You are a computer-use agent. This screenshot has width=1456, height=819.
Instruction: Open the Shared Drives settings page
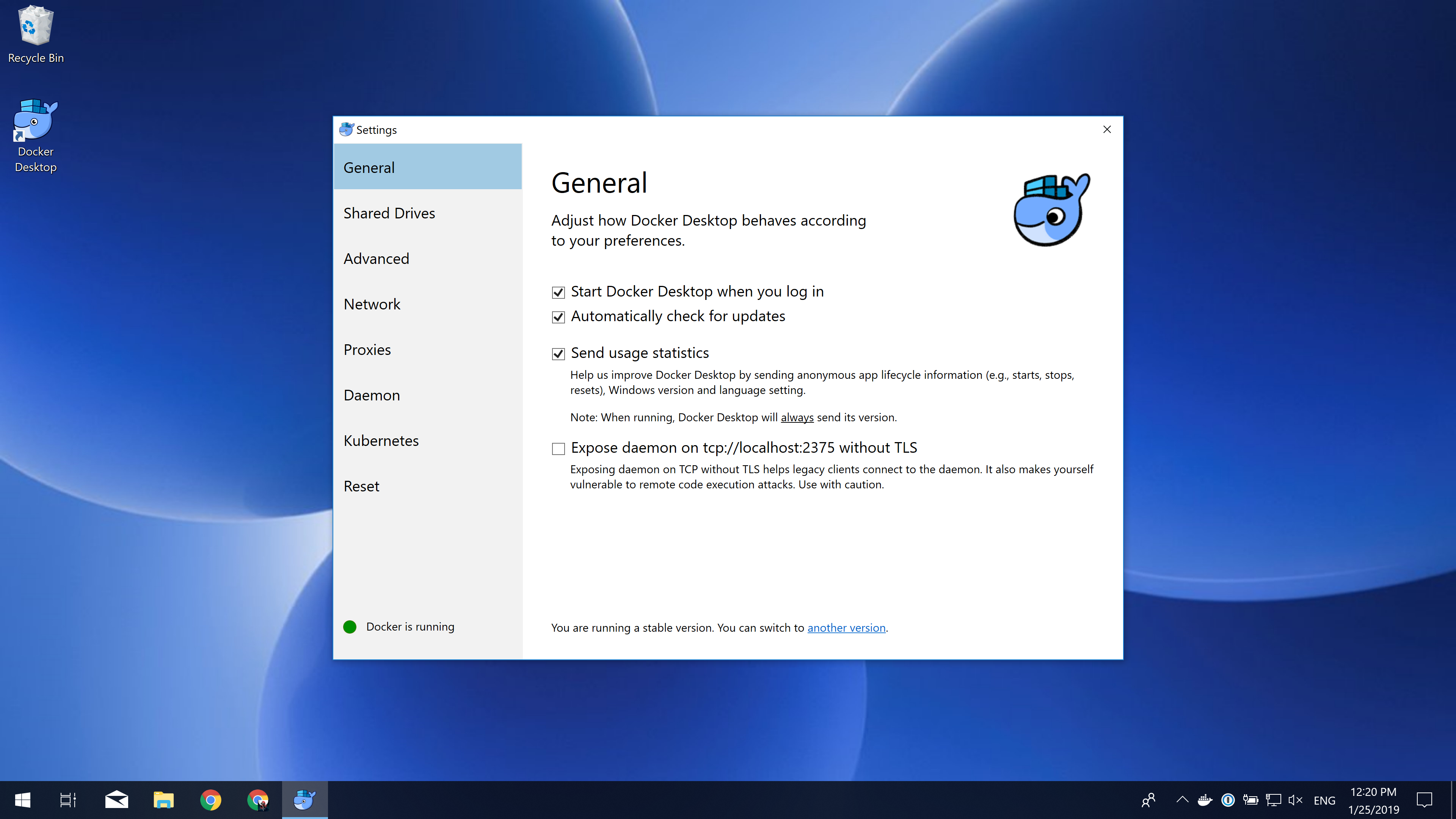click(389, 213)
